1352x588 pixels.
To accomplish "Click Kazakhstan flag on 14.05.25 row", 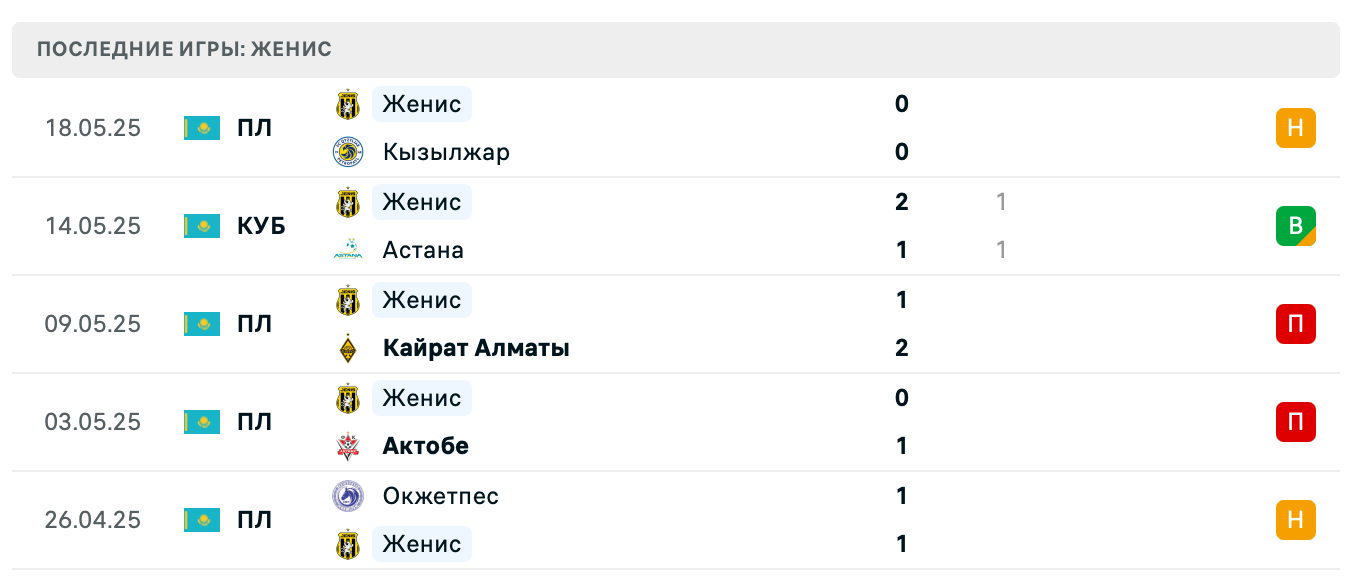I will pos(202,226).
